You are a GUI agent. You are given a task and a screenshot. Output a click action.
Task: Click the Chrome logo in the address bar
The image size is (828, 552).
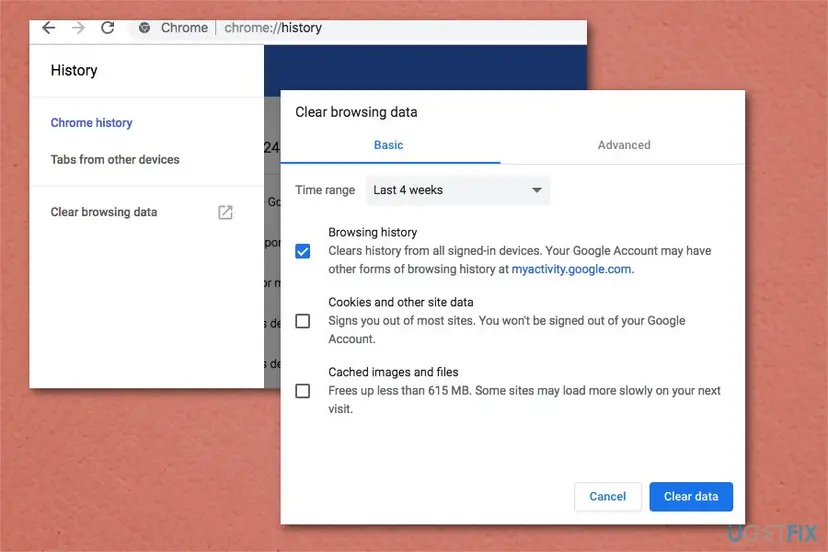(144, 27)
